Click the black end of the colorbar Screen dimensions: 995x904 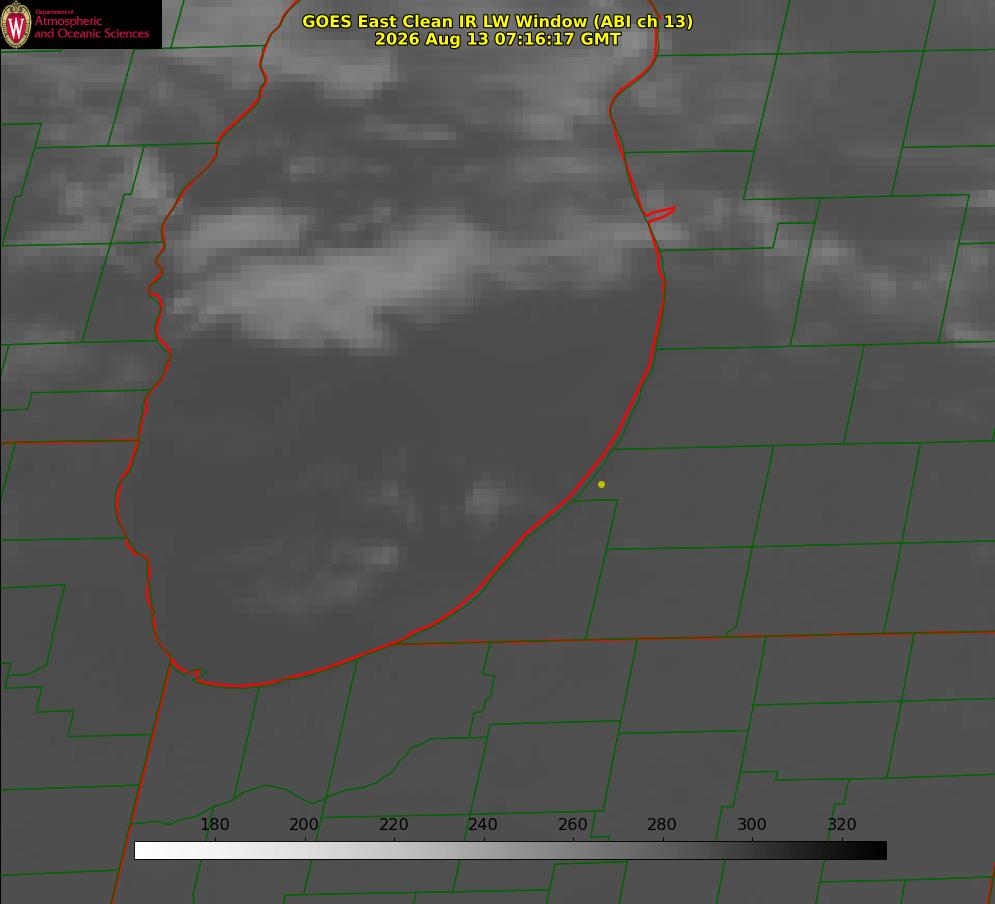[878, 850]
